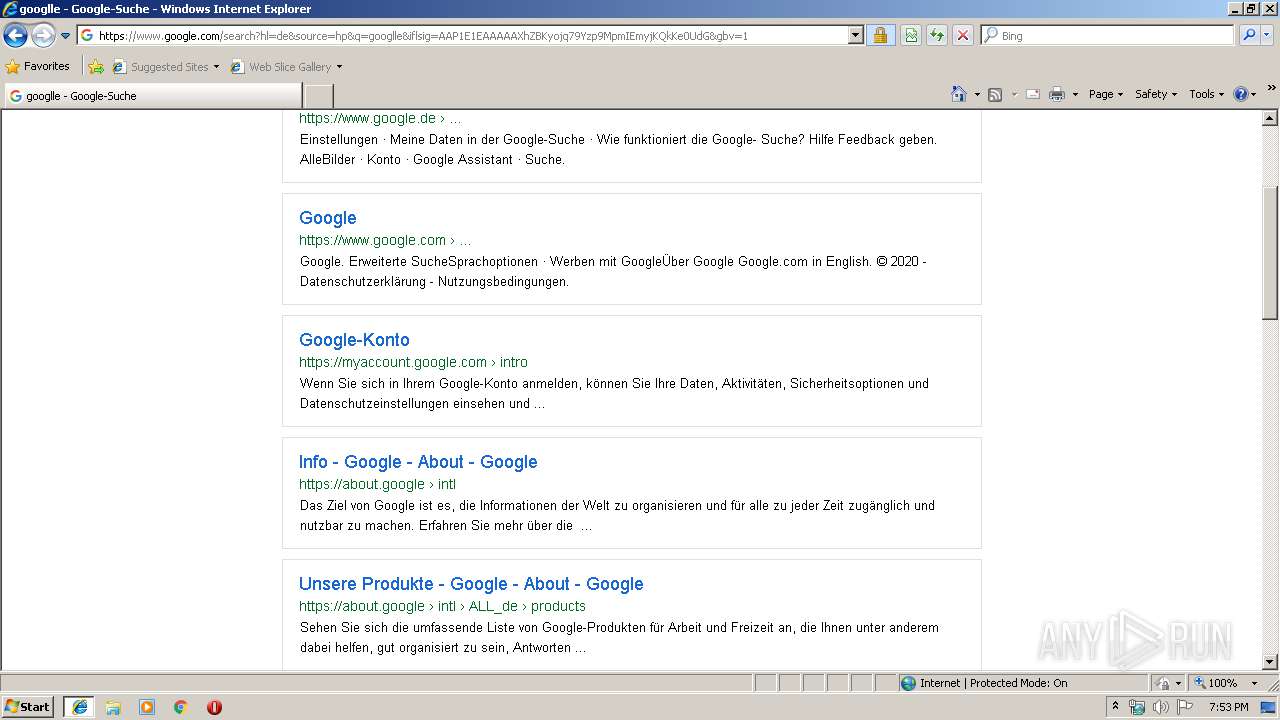This screenshot has height=720, width=1280.
Task: Open Windows Explorer folder taskbar icon
Action: pos(113,707)
